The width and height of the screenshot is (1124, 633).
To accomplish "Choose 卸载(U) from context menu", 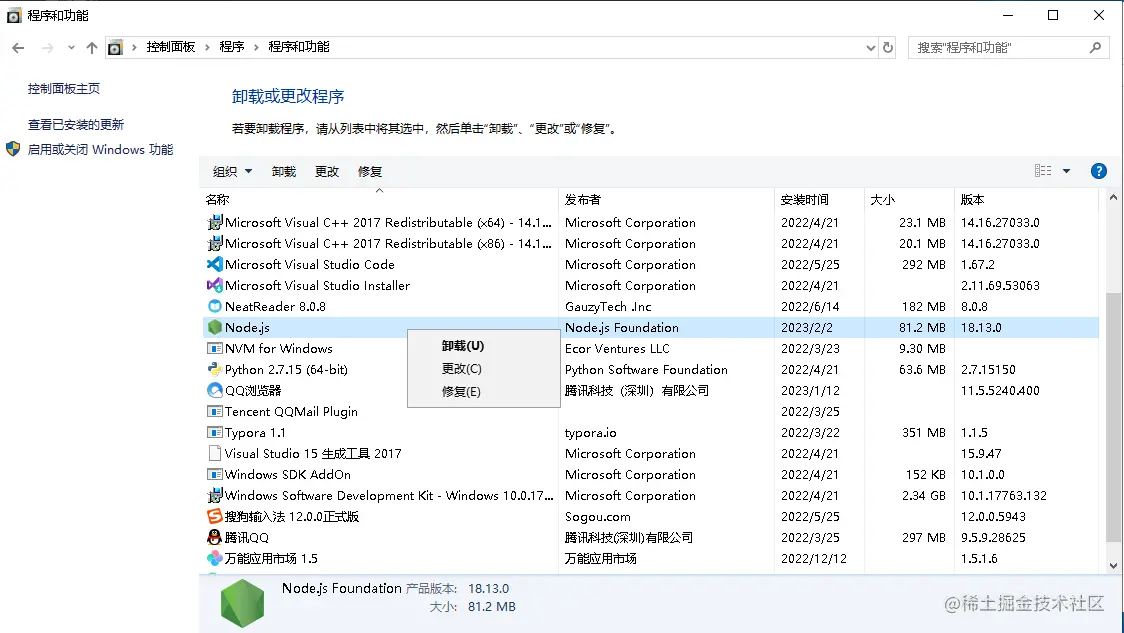I will coord(484,346).
